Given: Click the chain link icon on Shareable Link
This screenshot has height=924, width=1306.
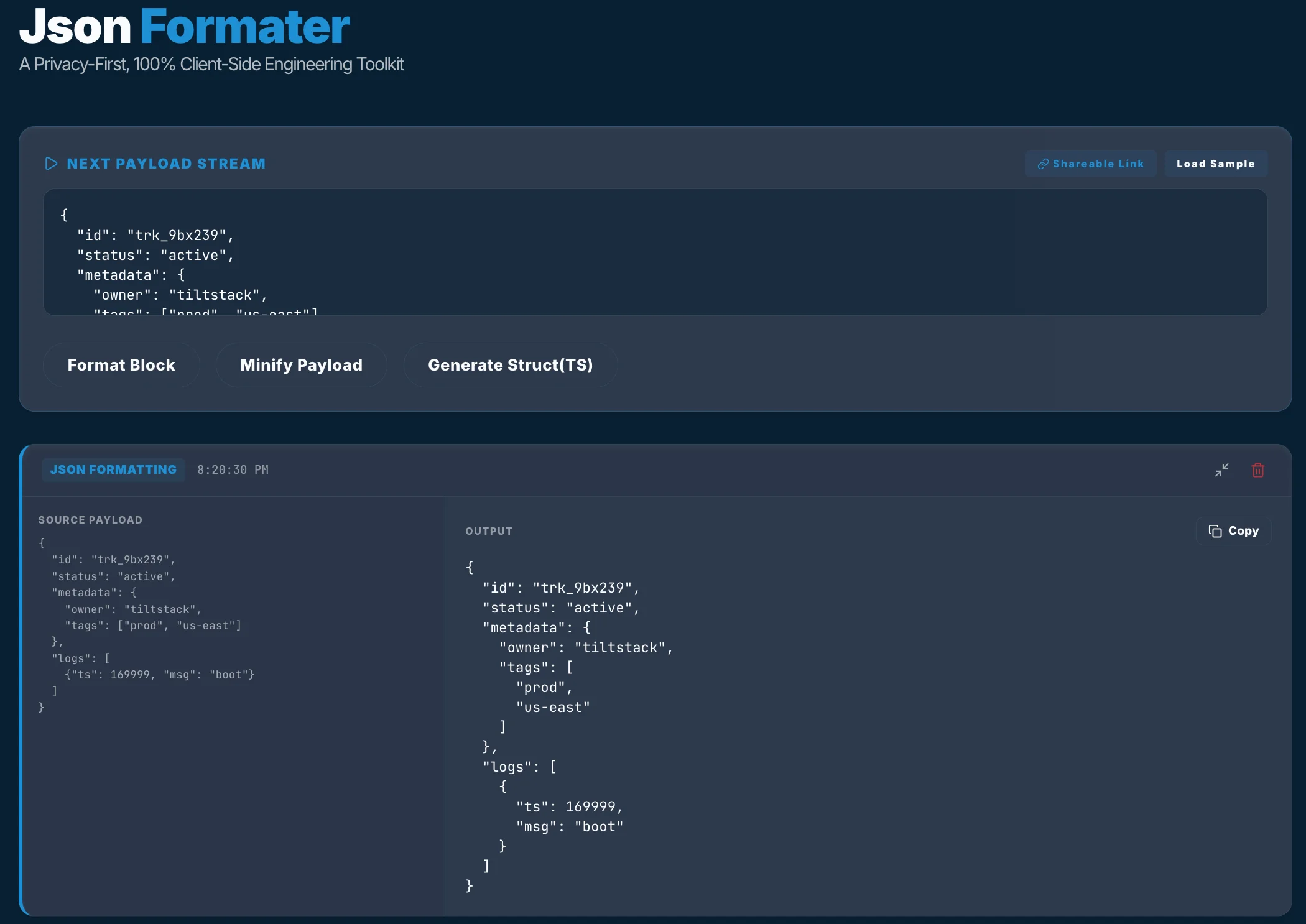Looking at the screenshot, I should coord(1044,164).
